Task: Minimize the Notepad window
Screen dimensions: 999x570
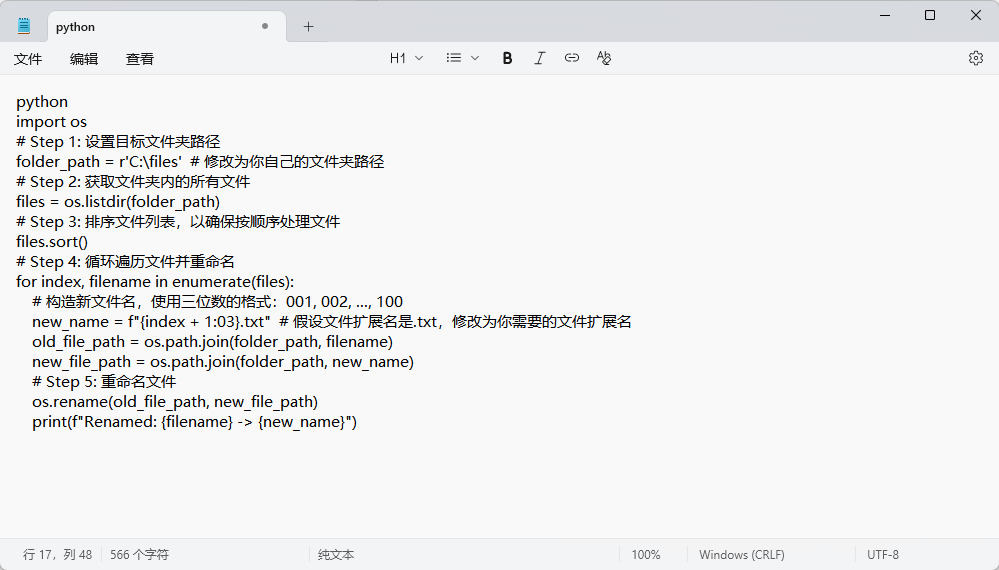Action: coord(885,15)
